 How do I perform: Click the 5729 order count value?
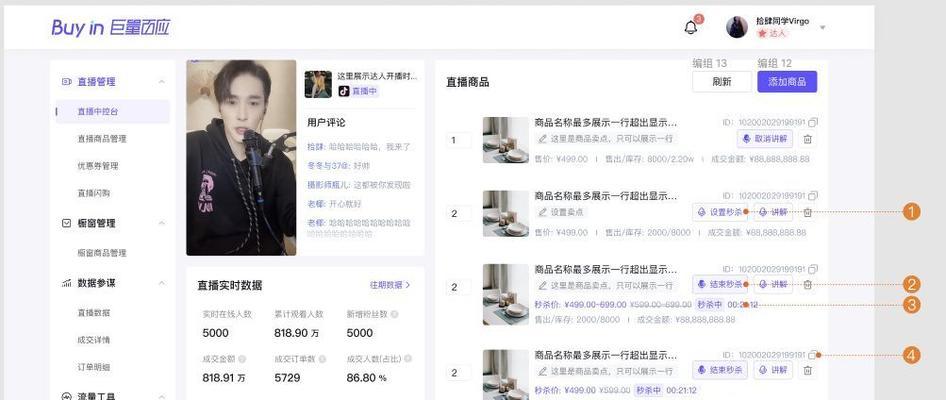(287, 378)
